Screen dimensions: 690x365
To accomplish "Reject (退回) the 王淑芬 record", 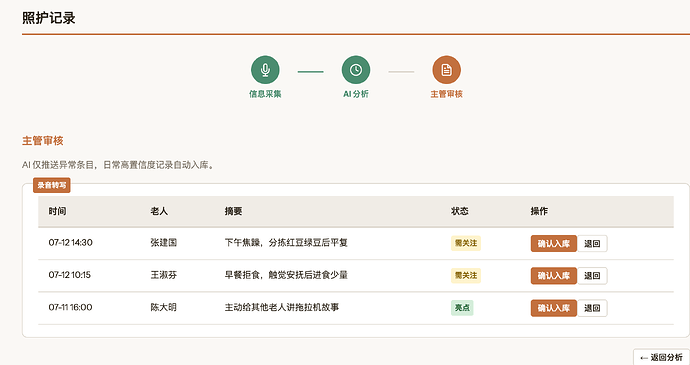I will 592,276.
